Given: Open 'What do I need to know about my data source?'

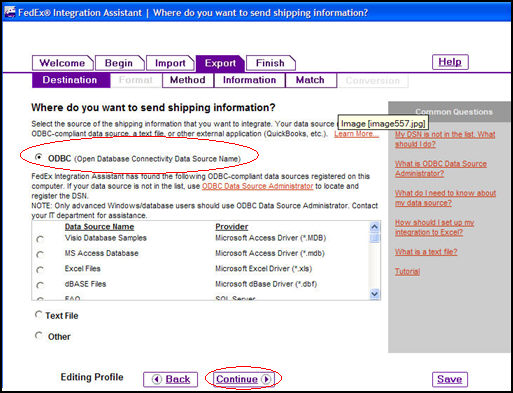Looking at the screenshot, I should 445,198.
